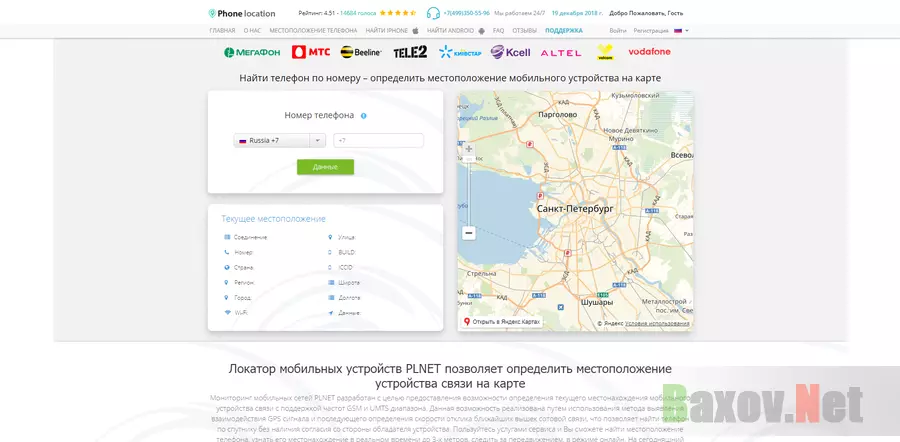The height and width of the screenshot is (442, 900).
Task: Open the ОТЗЫВЫ menu item
Action: pos(525,30)
